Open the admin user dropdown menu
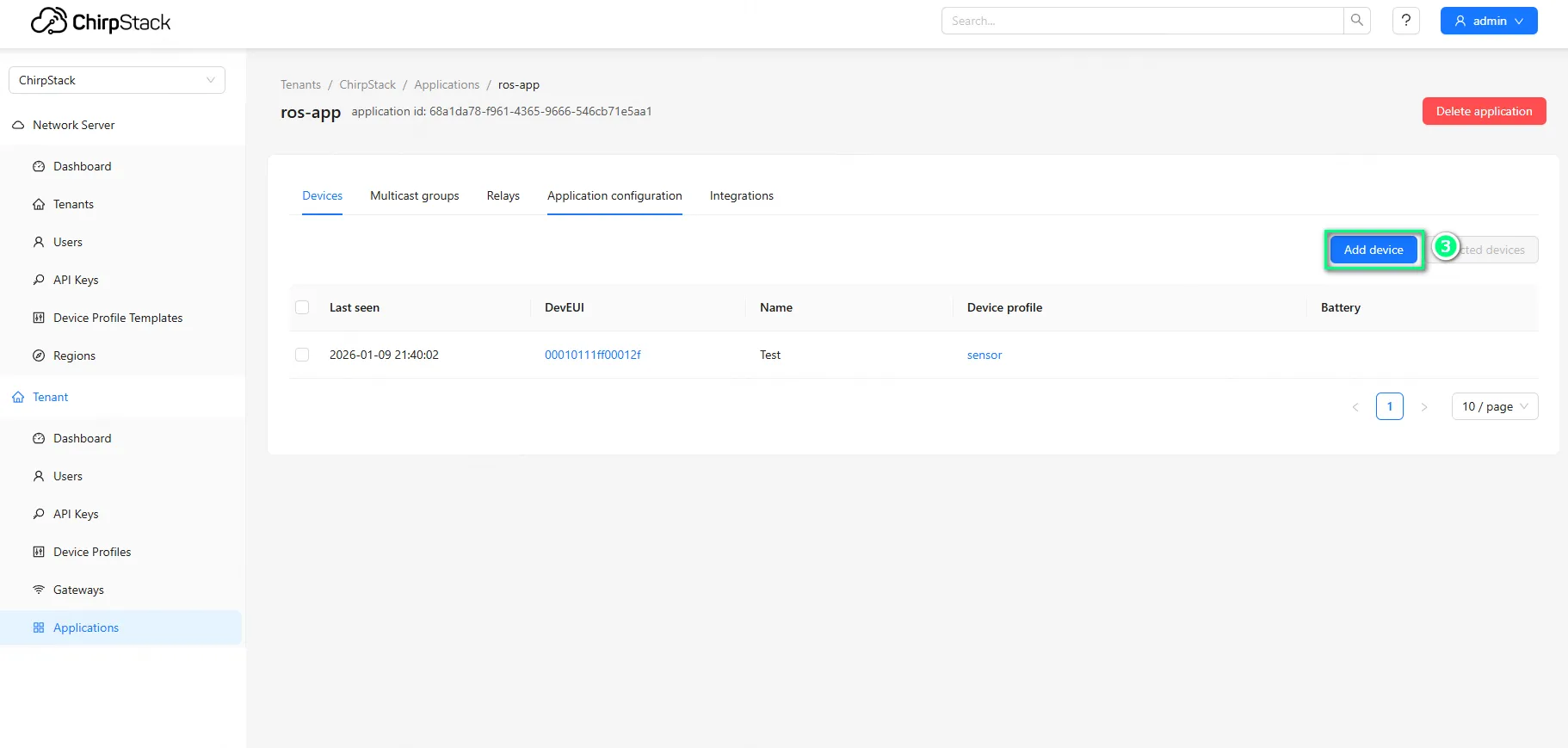This screenshot has height=748, width=1568. (1488, 21)
